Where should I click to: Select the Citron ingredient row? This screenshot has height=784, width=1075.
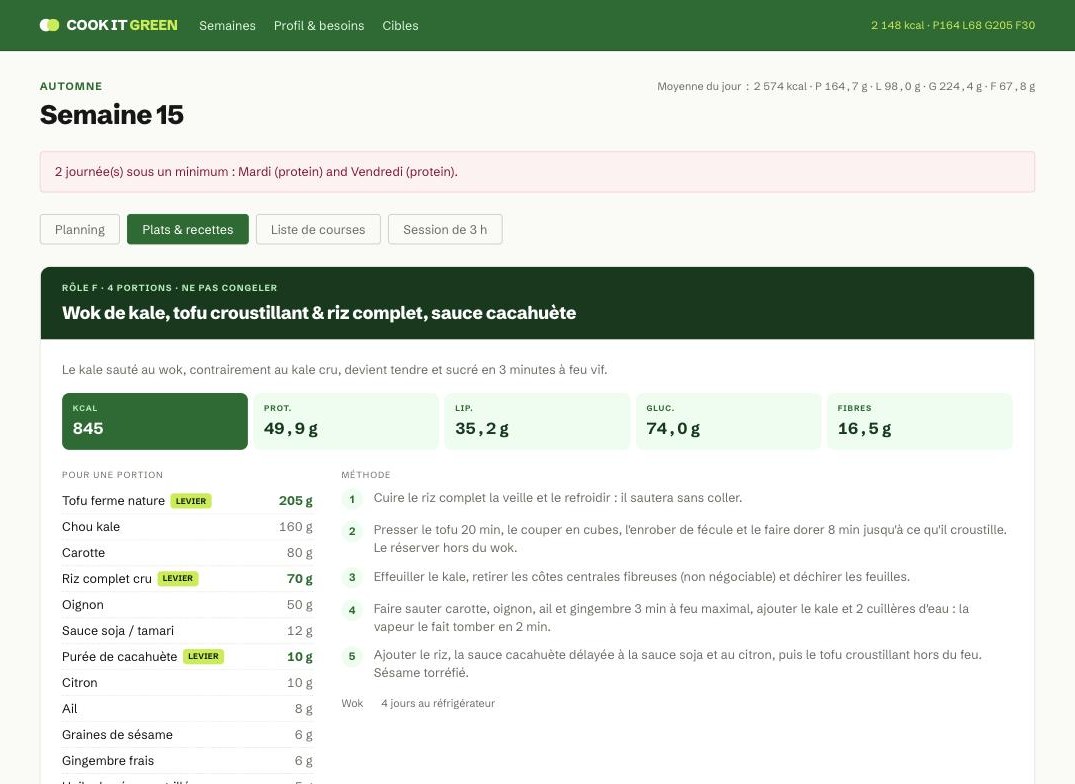(x=187, y=683)
